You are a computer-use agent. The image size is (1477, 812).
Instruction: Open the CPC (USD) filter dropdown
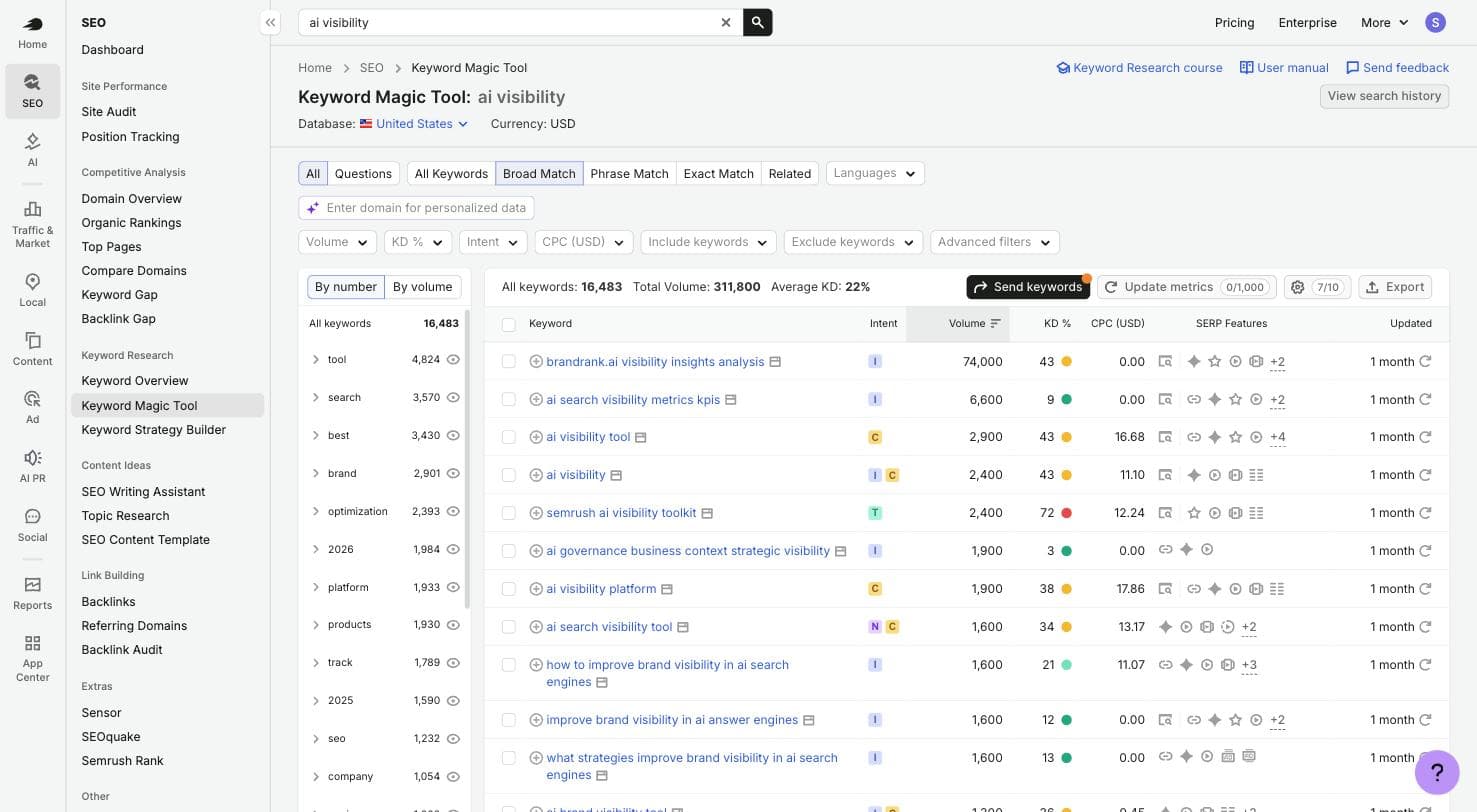[x=584, y=242]
